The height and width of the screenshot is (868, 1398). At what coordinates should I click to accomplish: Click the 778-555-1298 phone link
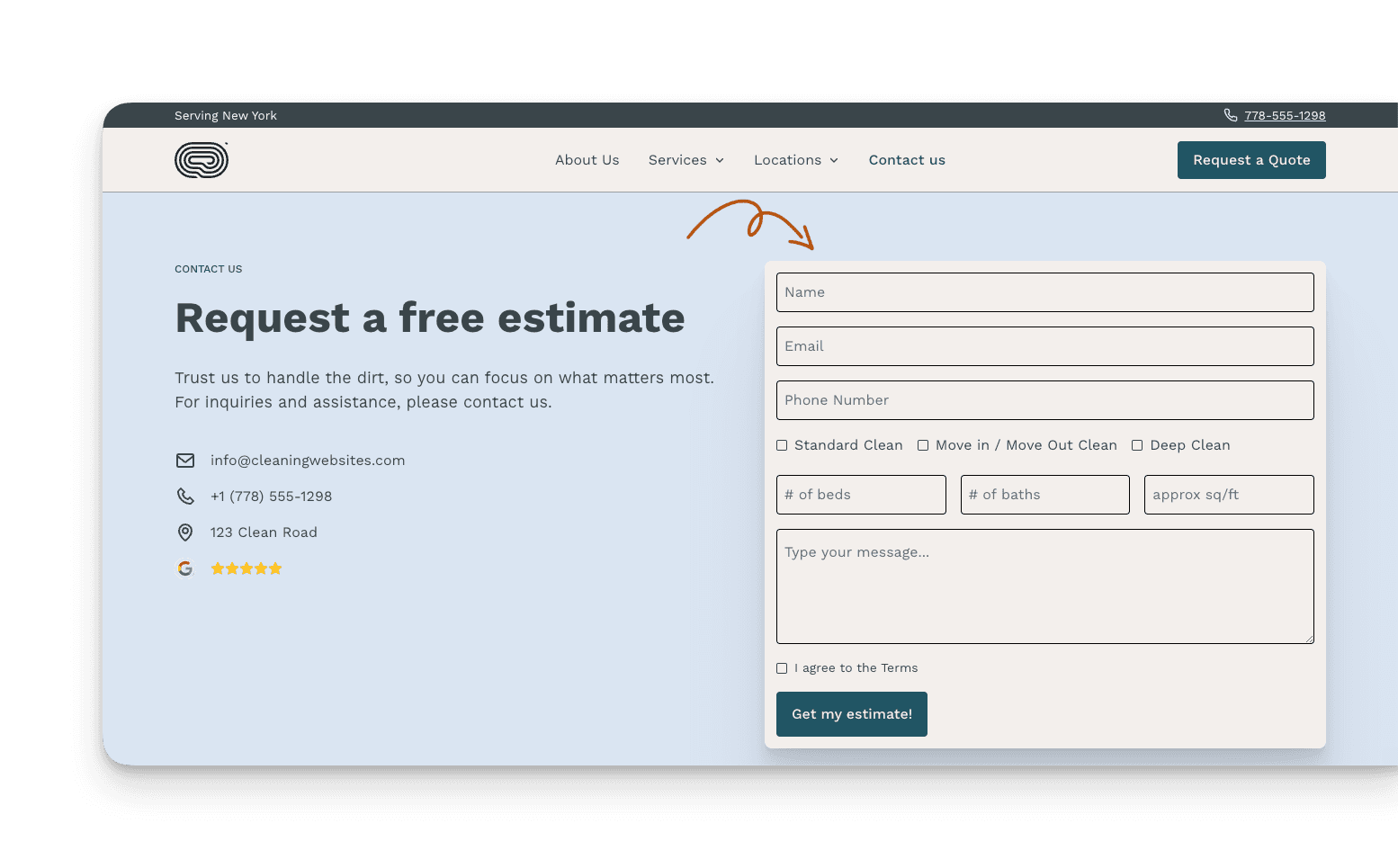pos(1285,115)
